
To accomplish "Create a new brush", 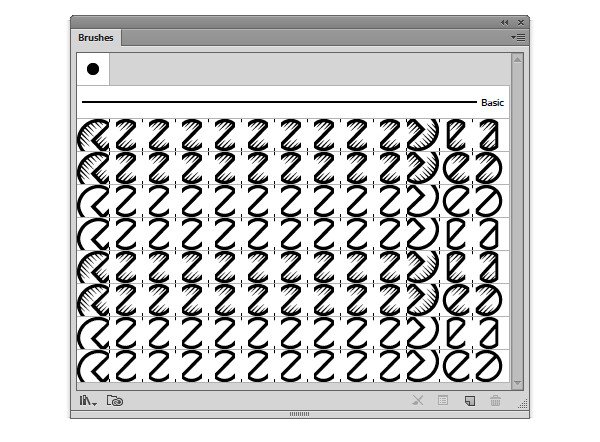I will (x=469, y=401).
